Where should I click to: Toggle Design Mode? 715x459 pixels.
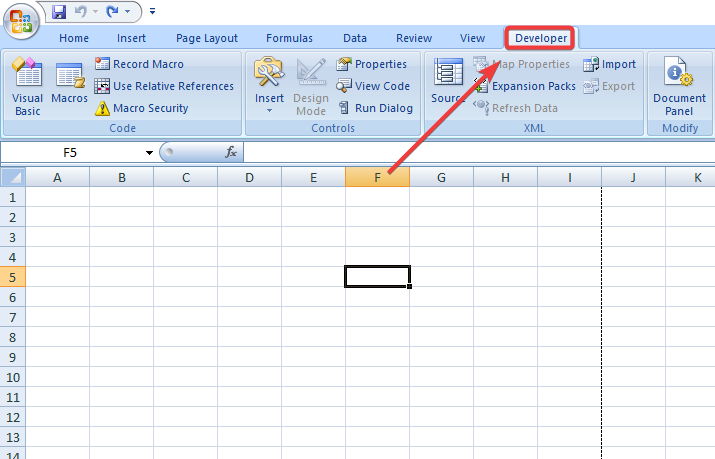pyautogui.click(x=311, y=87)
